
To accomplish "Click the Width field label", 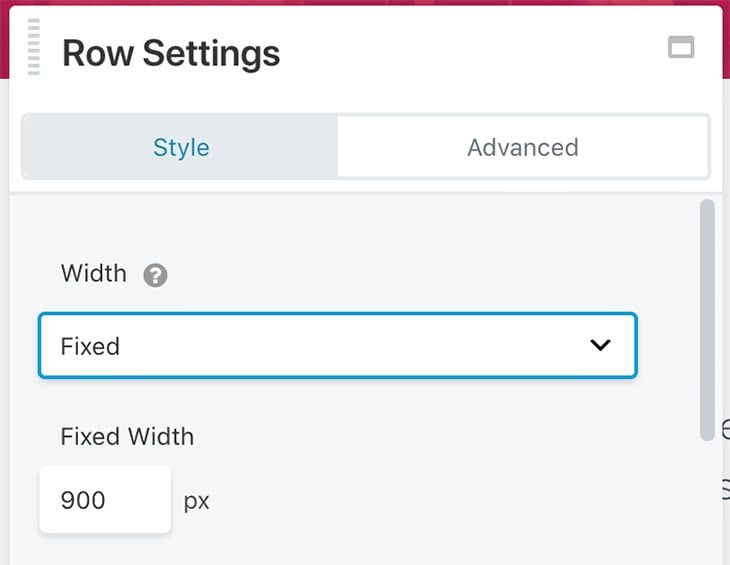I will pos(93,273).
